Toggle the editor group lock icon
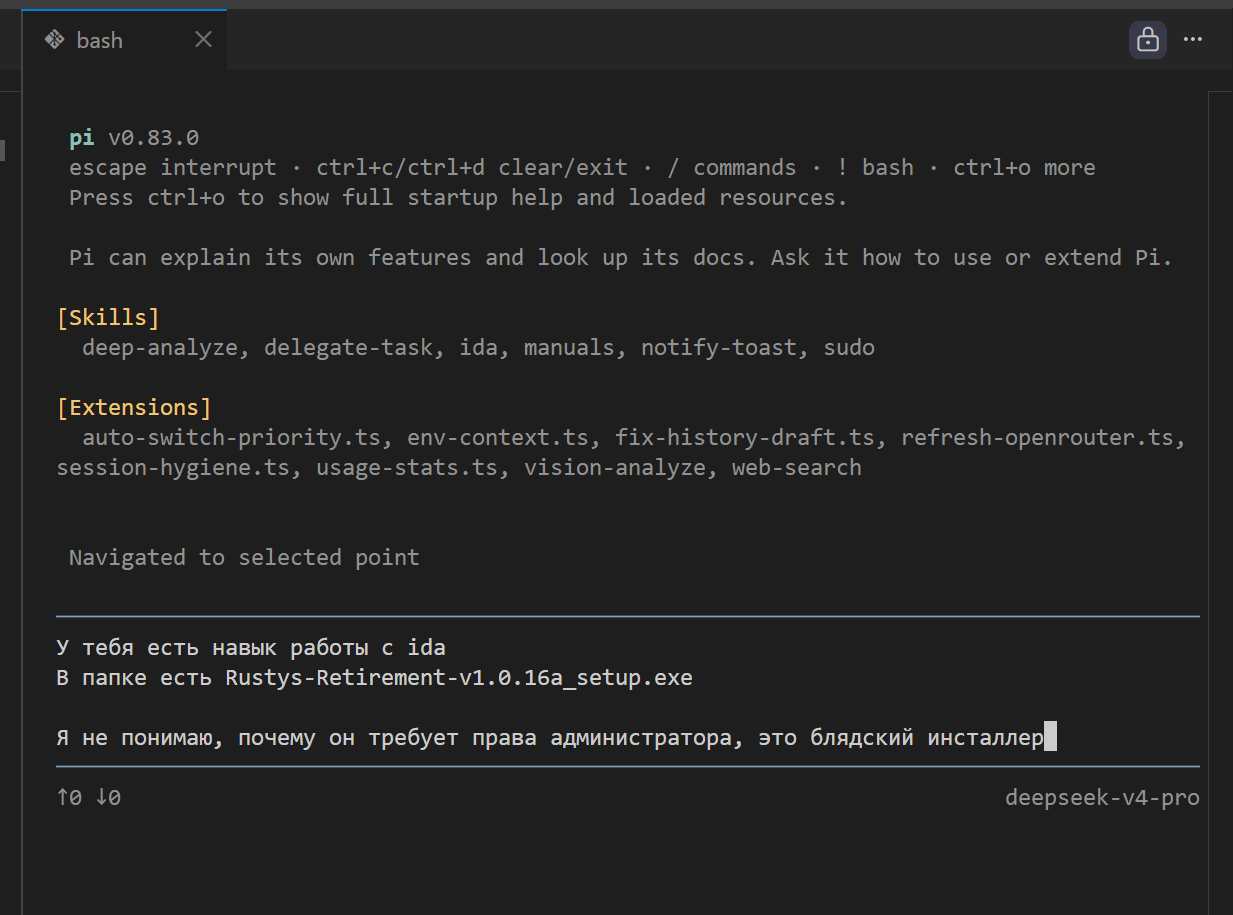This screenshot has height=915, width=1233. [1148, 40]
